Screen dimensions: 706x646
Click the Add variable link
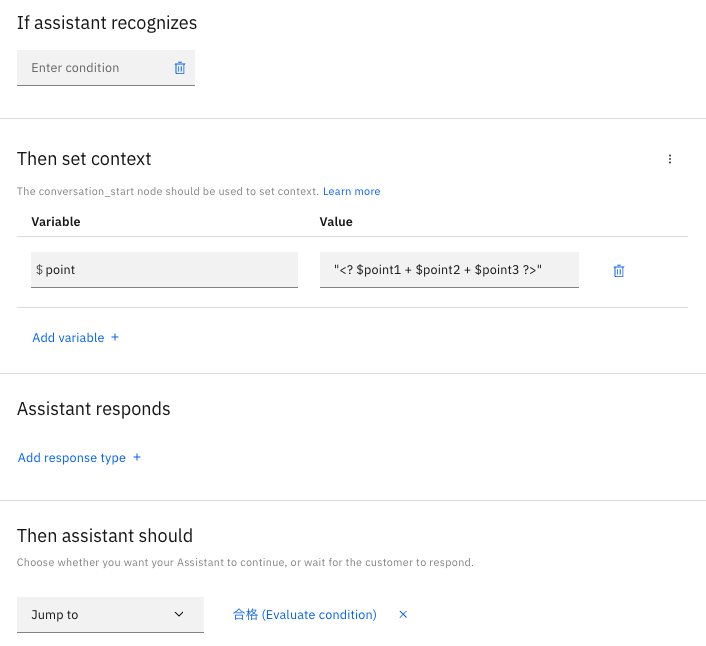click(68, 338)
